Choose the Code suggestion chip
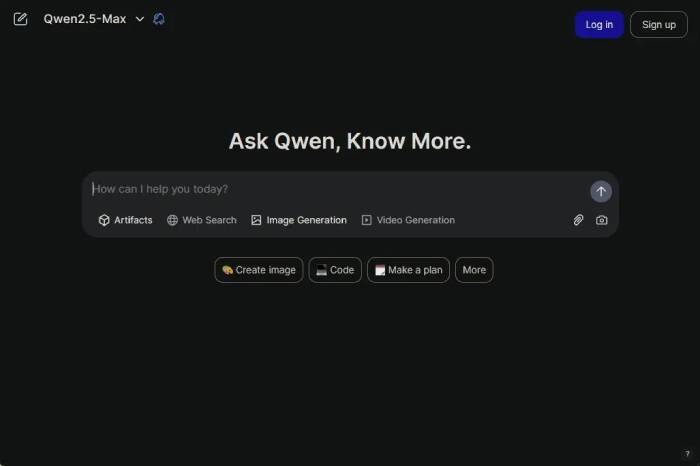Screen dimensions: 700x466 [x=335, y=270]
